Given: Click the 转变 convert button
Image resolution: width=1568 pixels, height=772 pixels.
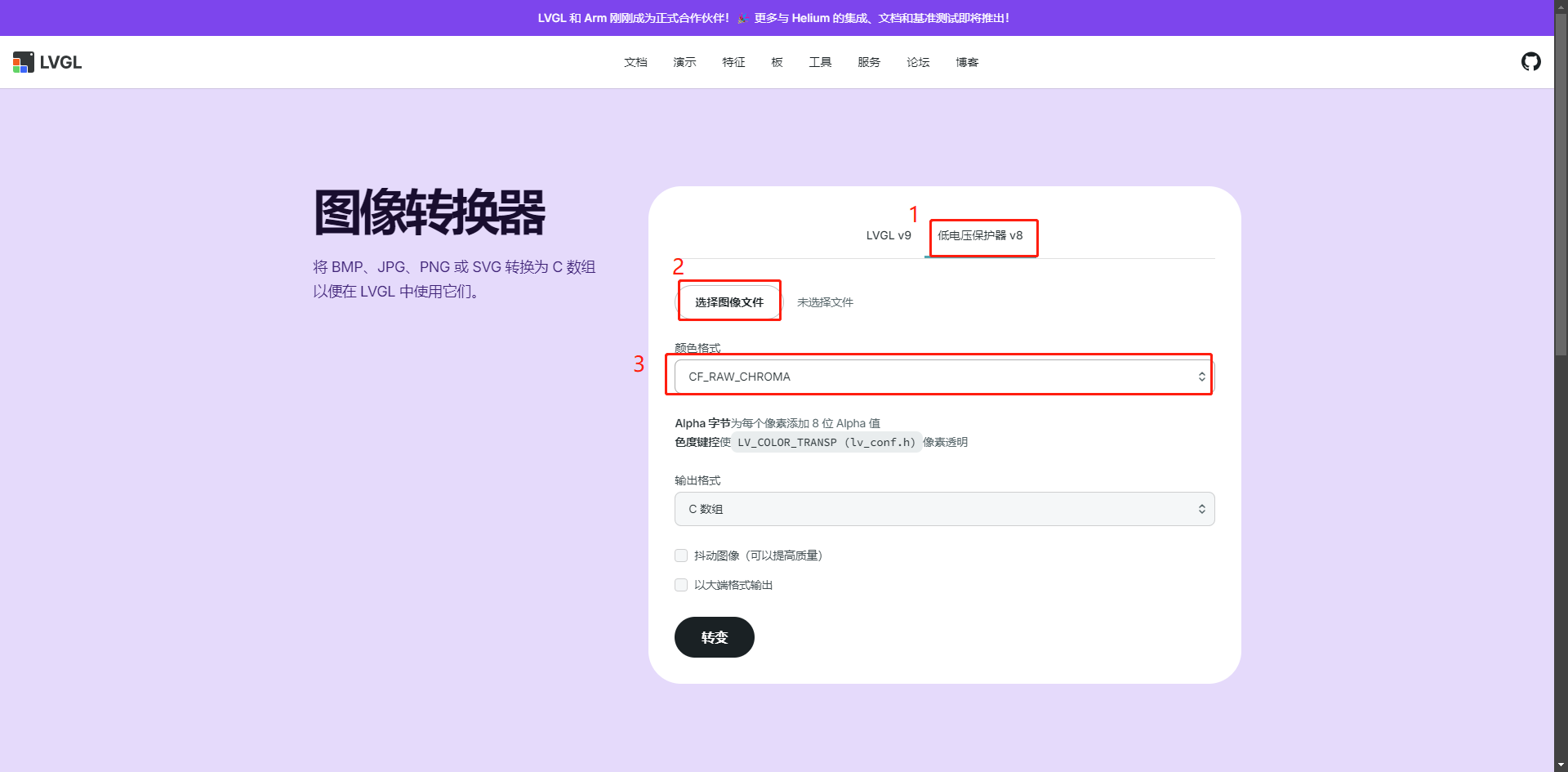Looking at the screenshot, I should click(x=715, y=637).
